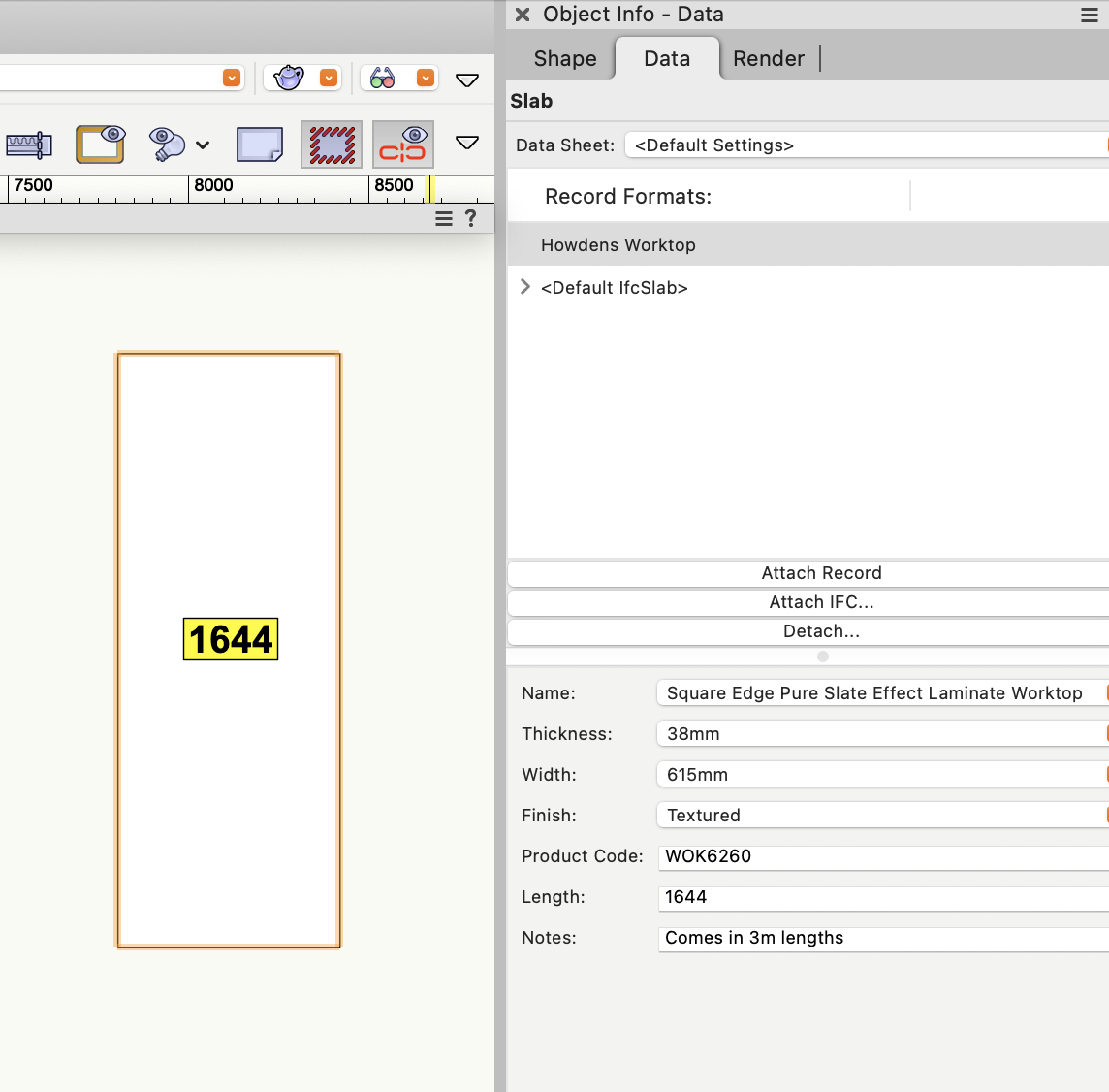1109x1092 pixels.
Task: Click the question mark help icon
Action: pyautogui.click(x=472, y=218)
